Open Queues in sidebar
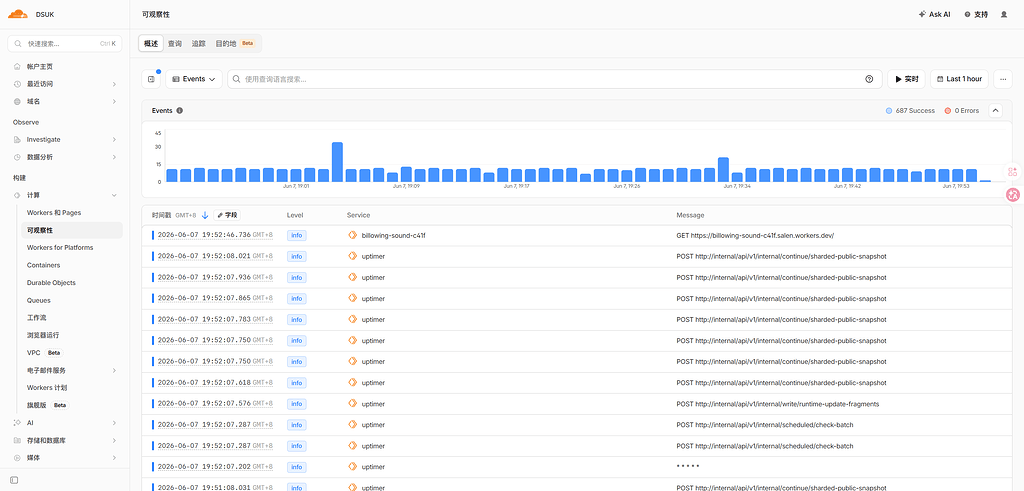This screenshot has width=1024, height=491. pos(39,300)
